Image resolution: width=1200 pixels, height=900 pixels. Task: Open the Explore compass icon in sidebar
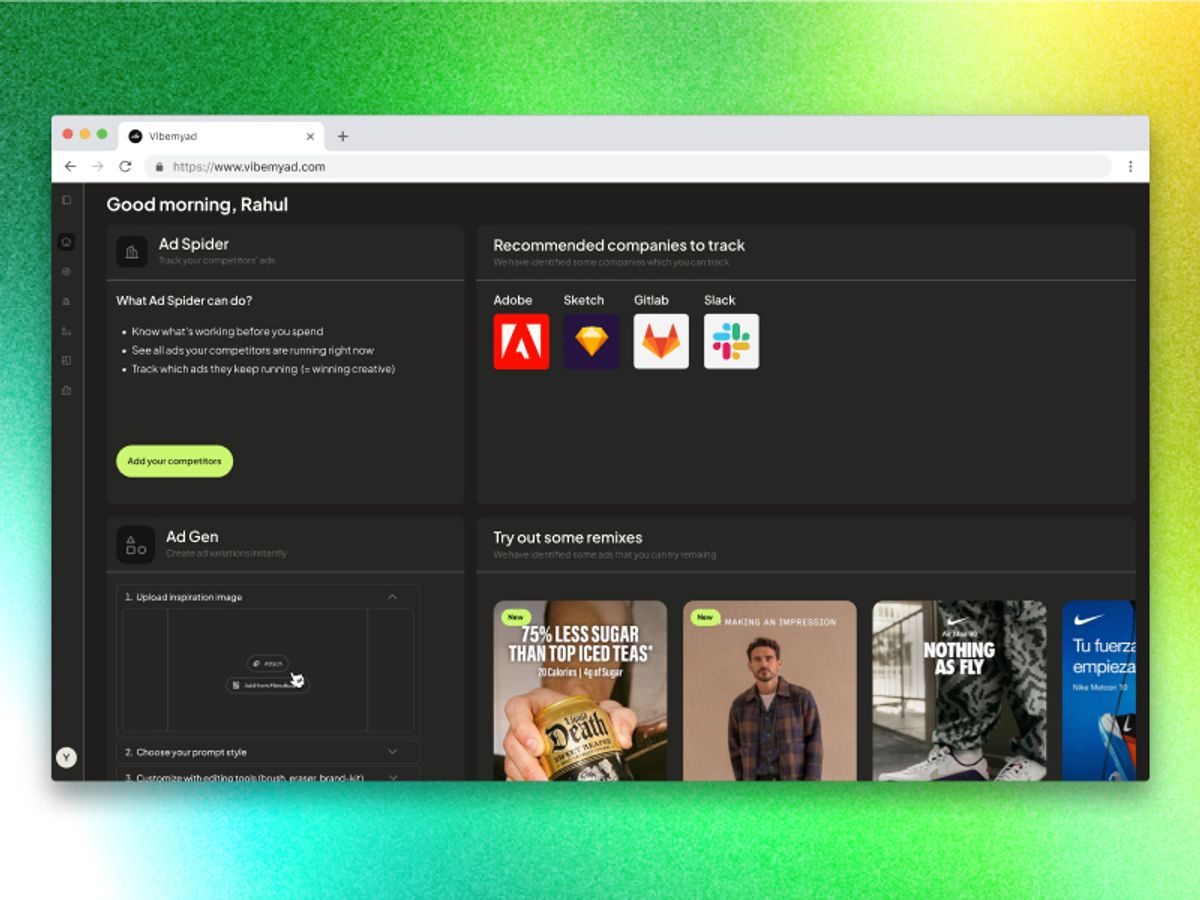tap(66, 271)
